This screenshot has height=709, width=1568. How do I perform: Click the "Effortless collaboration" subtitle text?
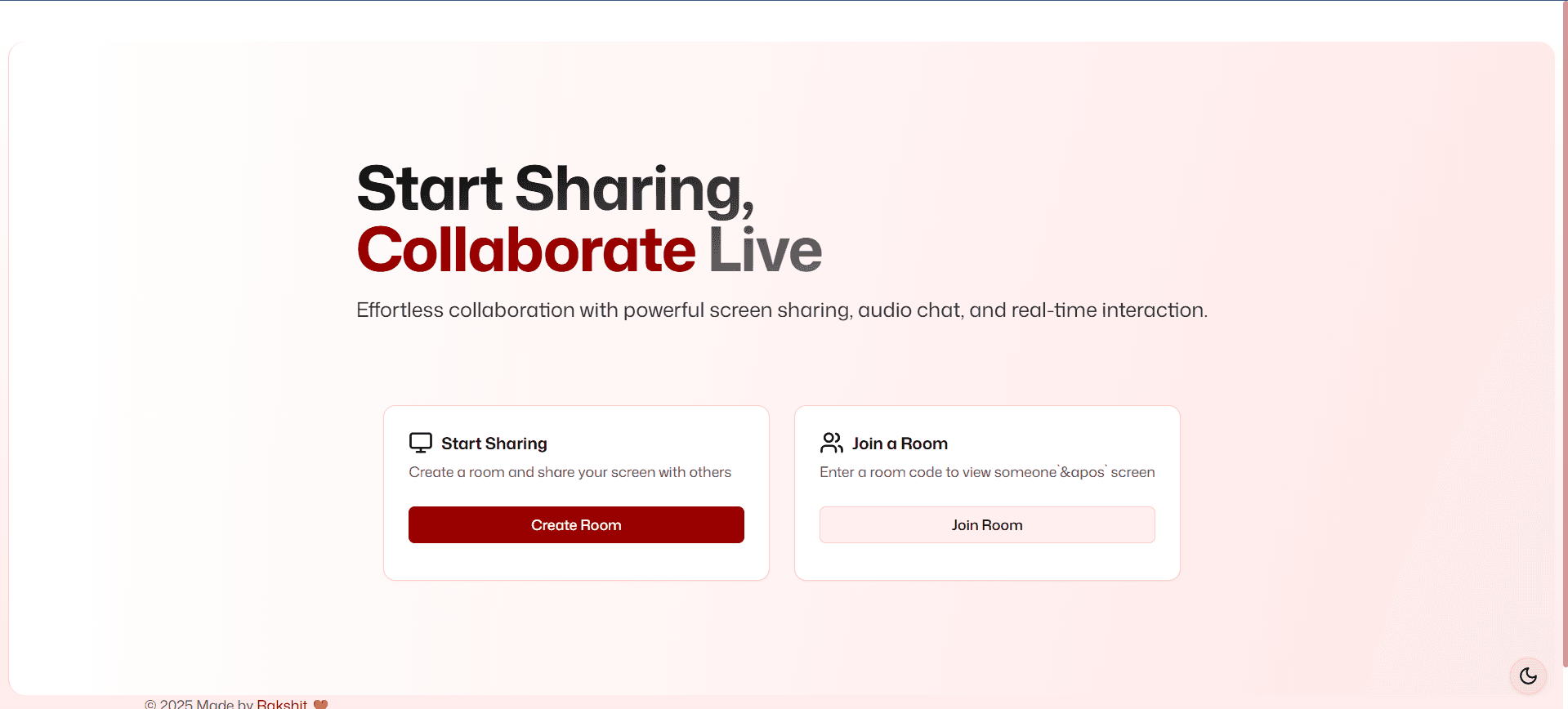tap(782, 310)
